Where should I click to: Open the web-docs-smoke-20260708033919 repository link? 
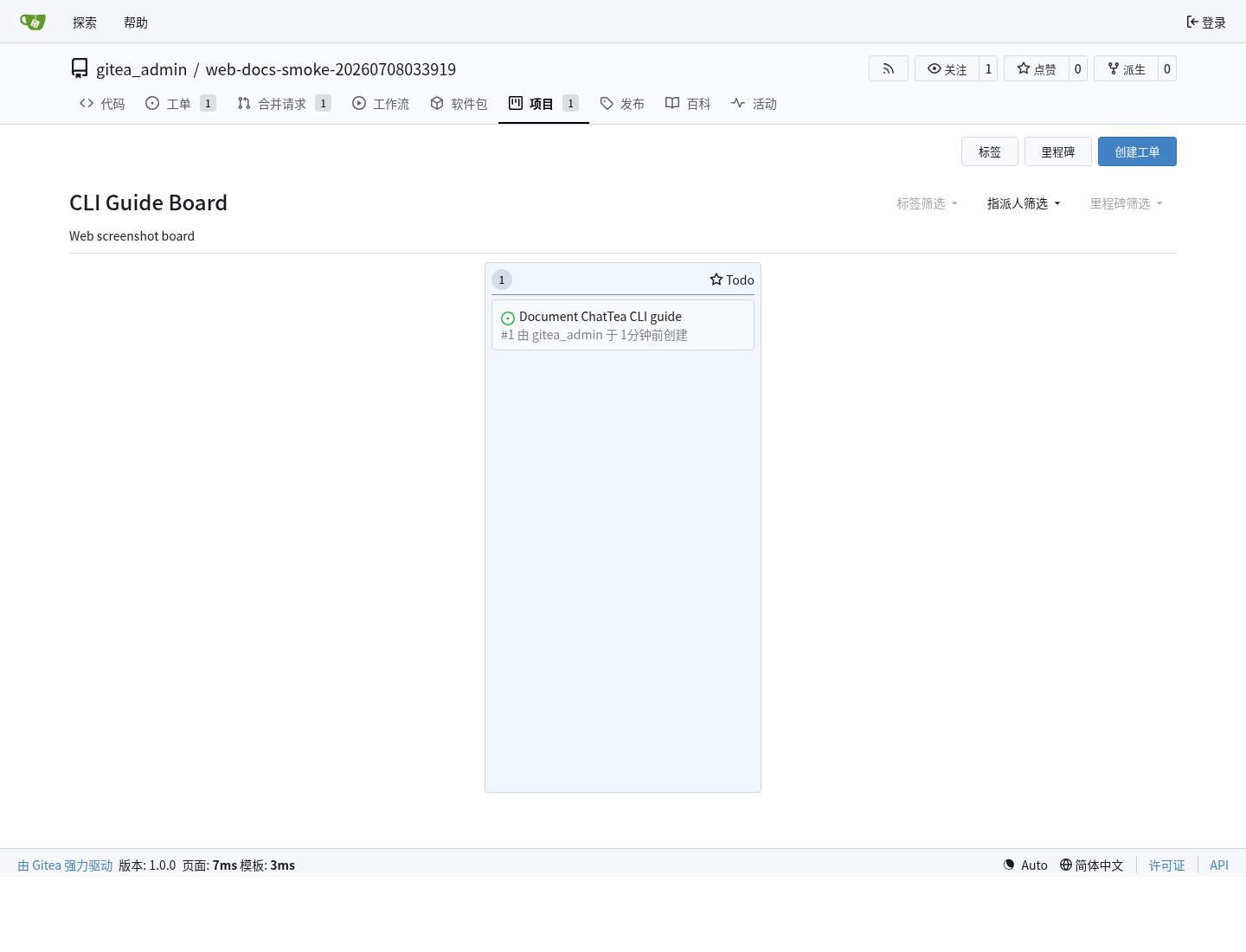(331, 69)
